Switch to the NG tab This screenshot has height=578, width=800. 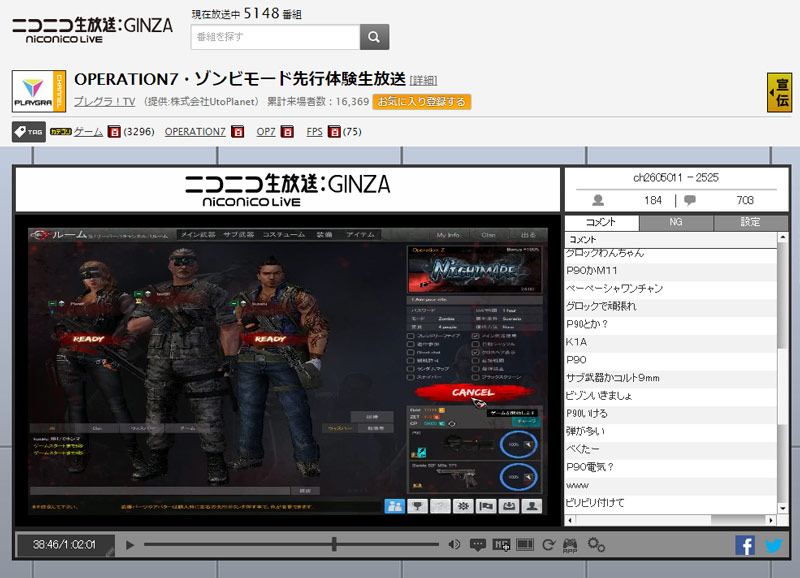tap(676, 222)
